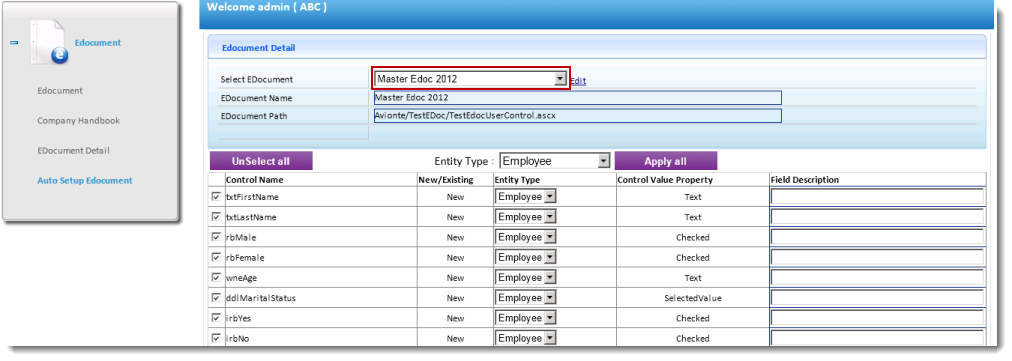Collapse the Edocument menu section
Screen dimensions: 1012x361
coord(14,43)
